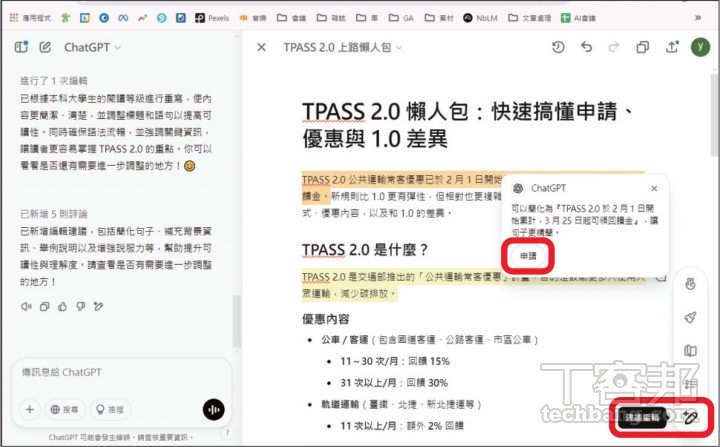The height and width of the screenshot is (447, 720).
Task: Give the reply a thumbs up
Action: (x=62, y=306)
